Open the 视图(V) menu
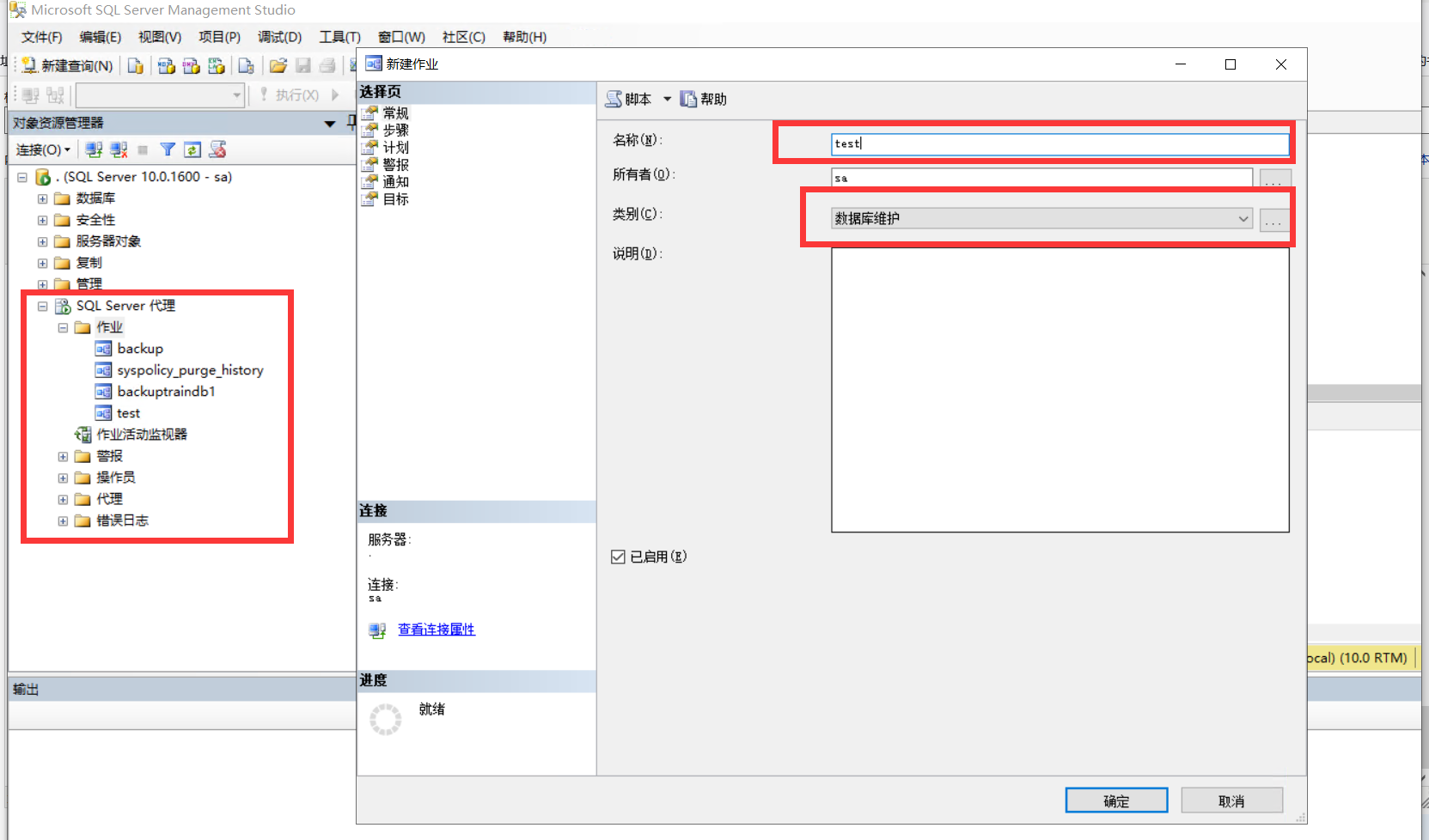Screen dimensions: 1429x840 coord(160,37)
